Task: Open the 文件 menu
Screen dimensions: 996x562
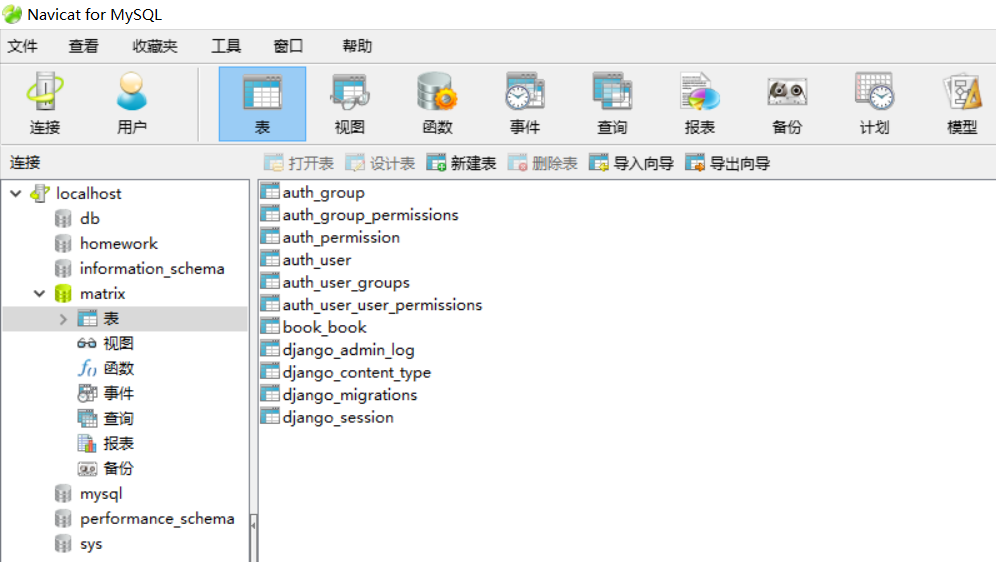Action: click(x=22, y=46)
